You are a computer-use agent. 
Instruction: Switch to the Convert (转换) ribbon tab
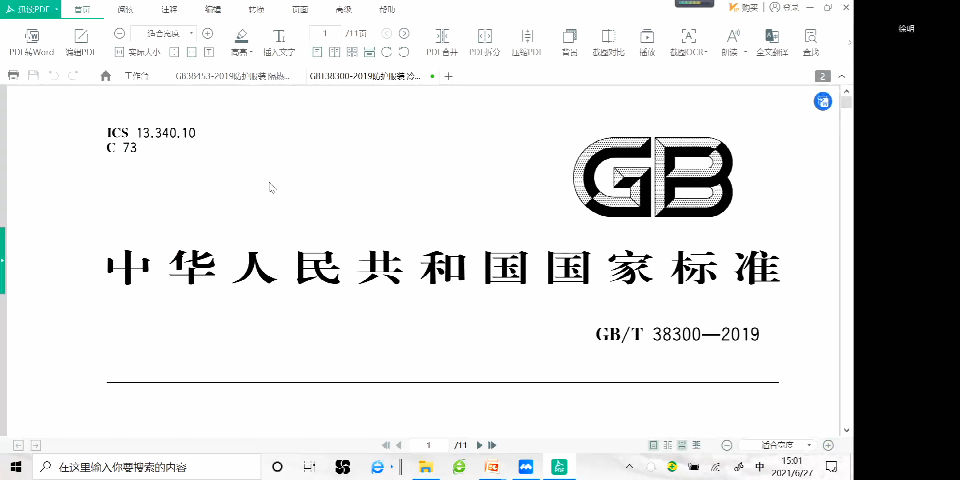pyautogui.click(x=257, y=9)
